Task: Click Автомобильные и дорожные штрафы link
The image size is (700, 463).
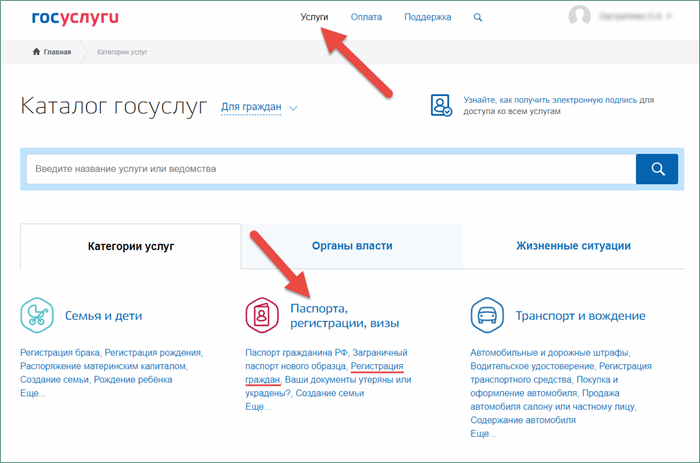Action: 550,353
